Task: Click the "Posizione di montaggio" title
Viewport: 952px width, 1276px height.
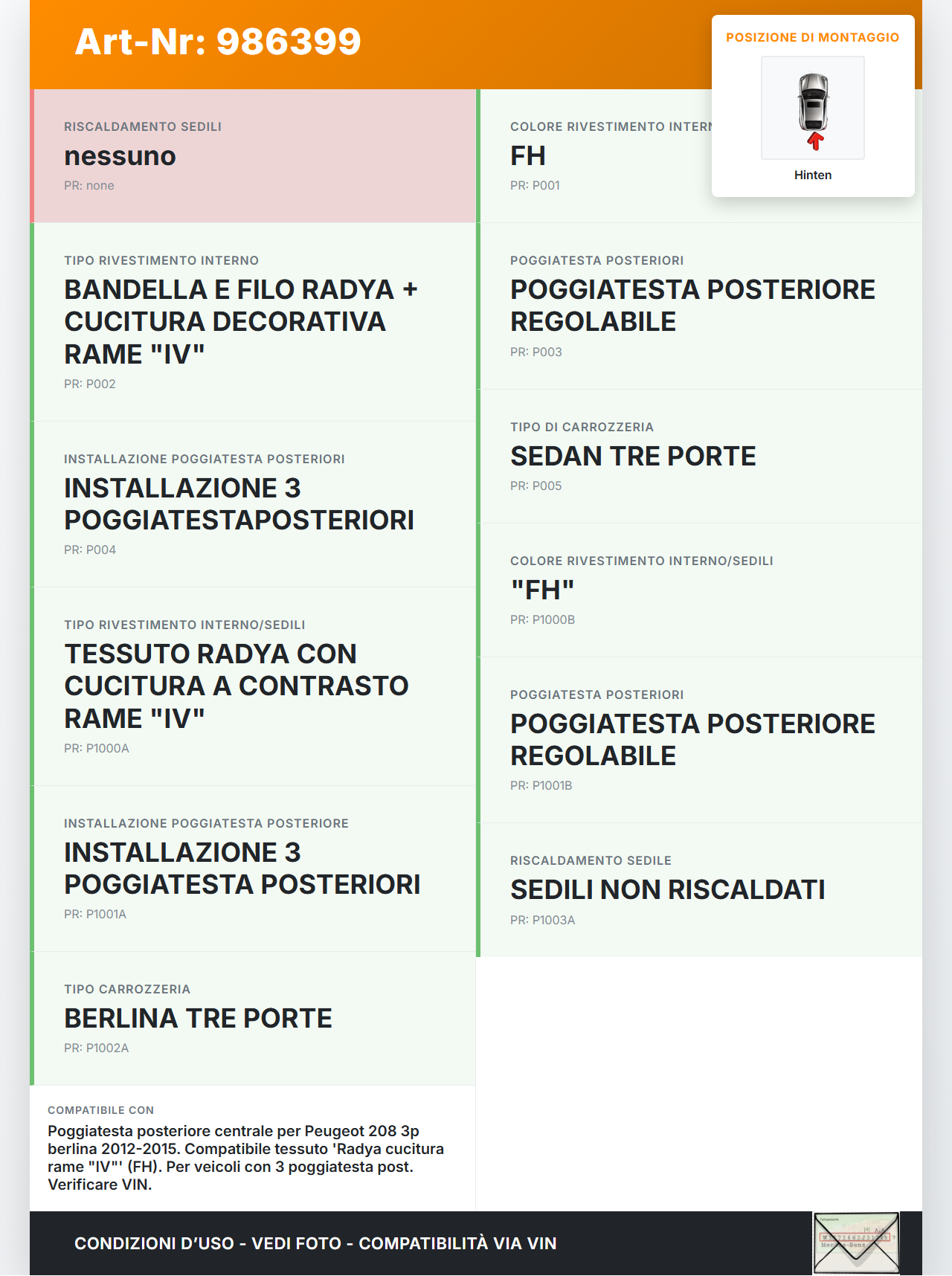Action: 812,37
